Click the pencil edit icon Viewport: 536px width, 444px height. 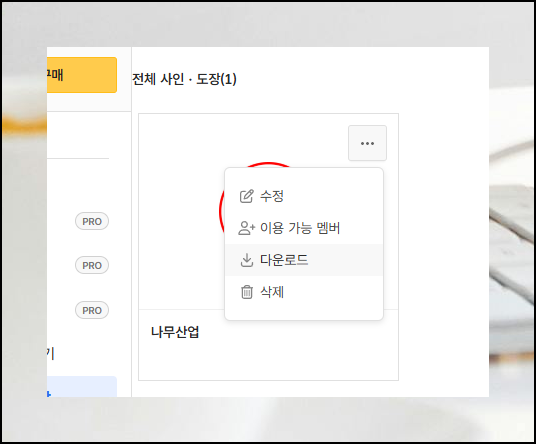(246, 196)
